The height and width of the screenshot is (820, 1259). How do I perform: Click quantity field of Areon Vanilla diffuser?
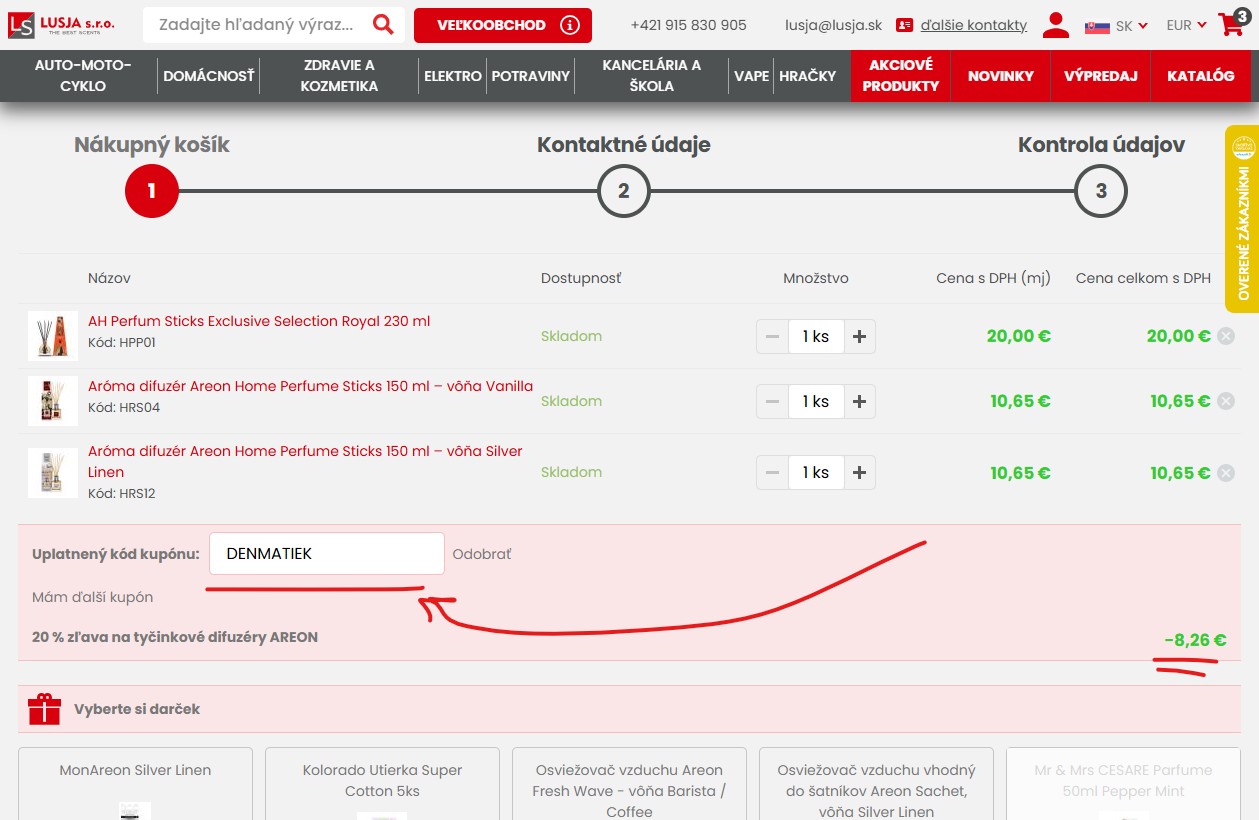[x=816, y=402]
